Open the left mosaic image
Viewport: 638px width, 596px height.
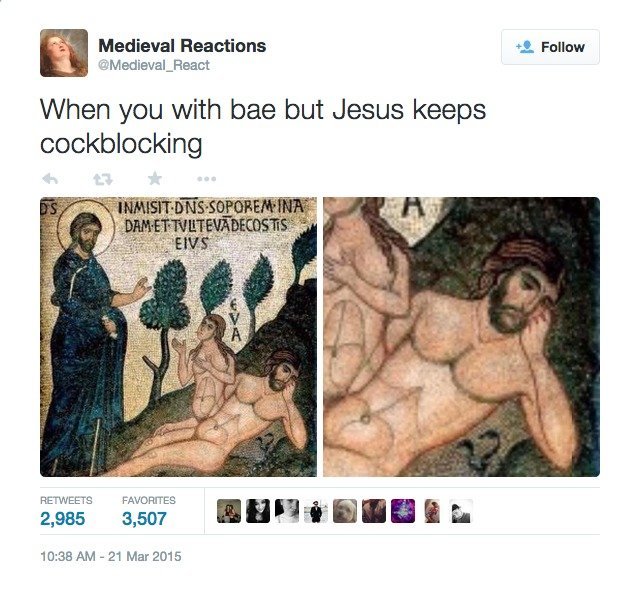click(x=178, y=337)
